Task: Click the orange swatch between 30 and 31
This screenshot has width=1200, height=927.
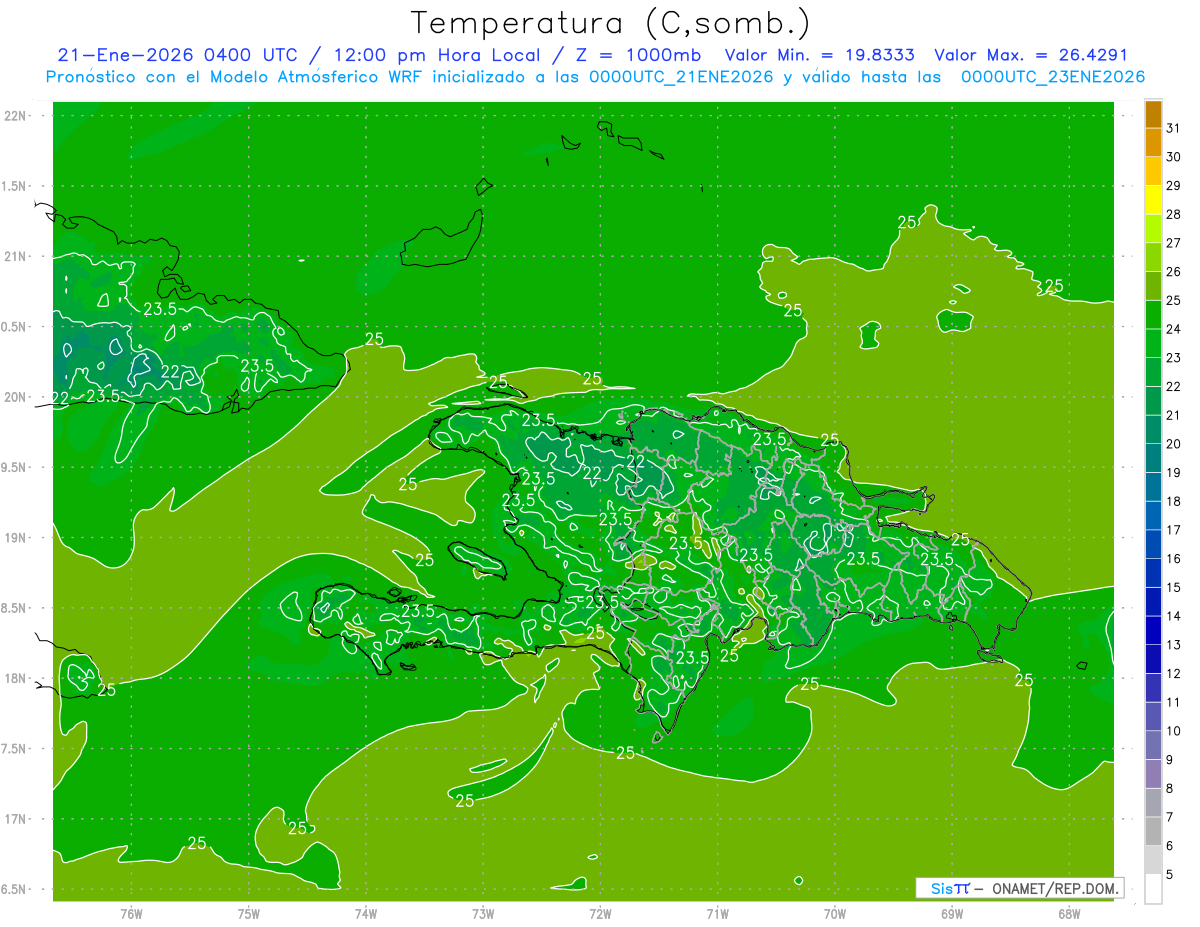Action: coord(1153,143)
